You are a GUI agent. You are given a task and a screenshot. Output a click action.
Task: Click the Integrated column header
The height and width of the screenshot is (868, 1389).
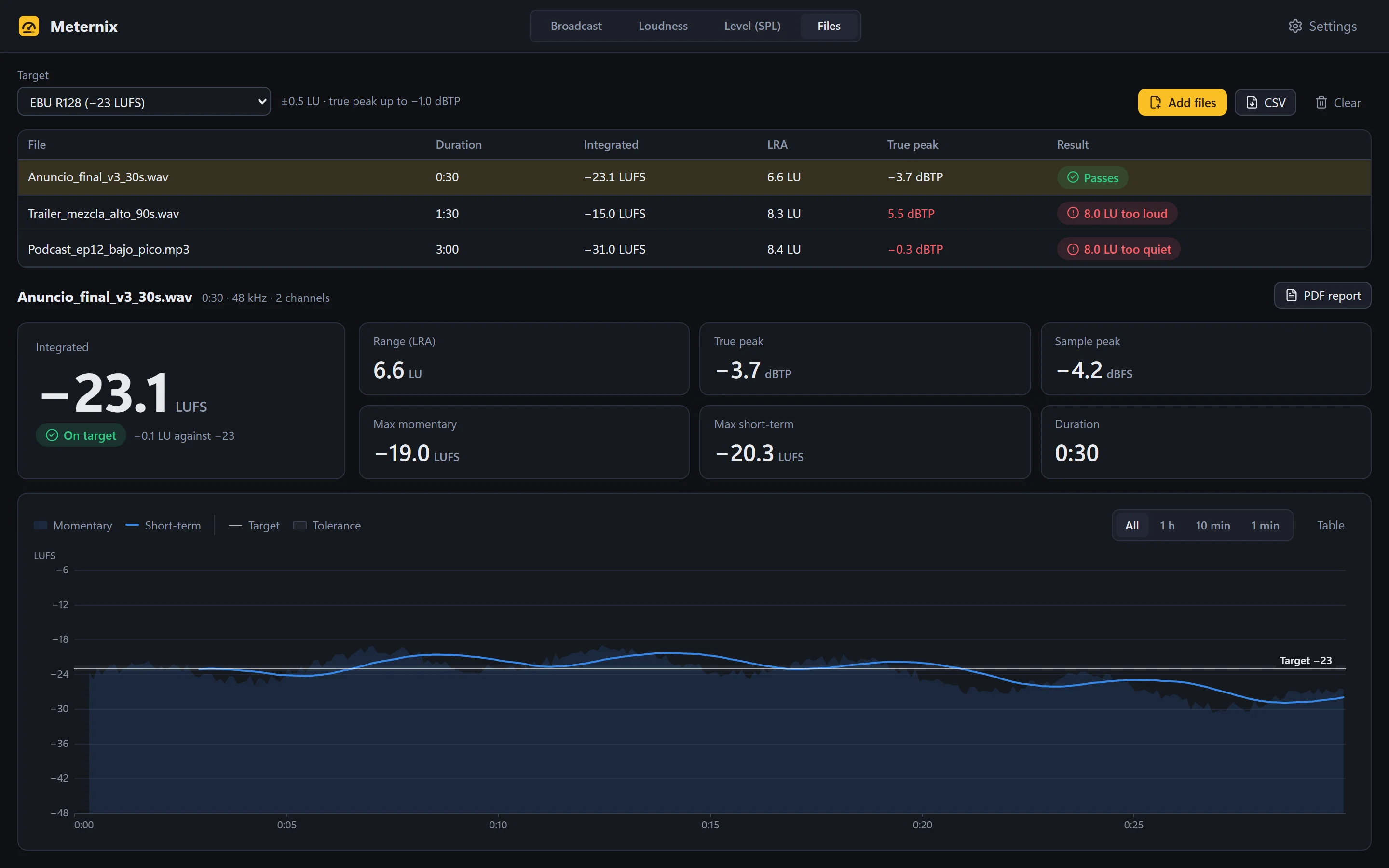(x=611, y=145)
